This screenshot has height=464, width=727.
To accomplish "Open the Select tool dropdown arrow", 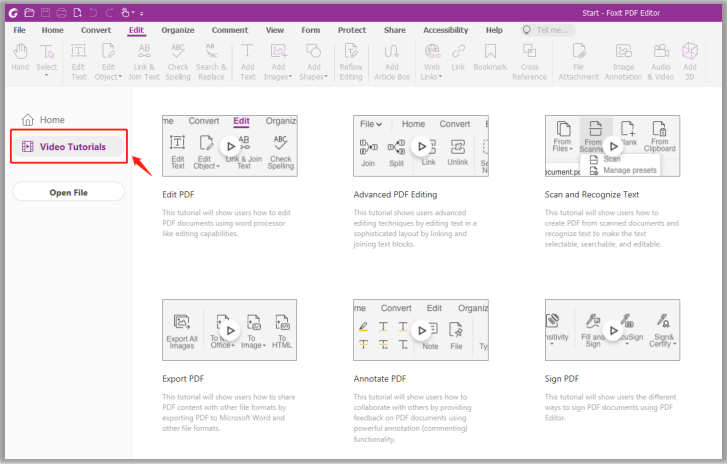I will [x=46, y=76].
